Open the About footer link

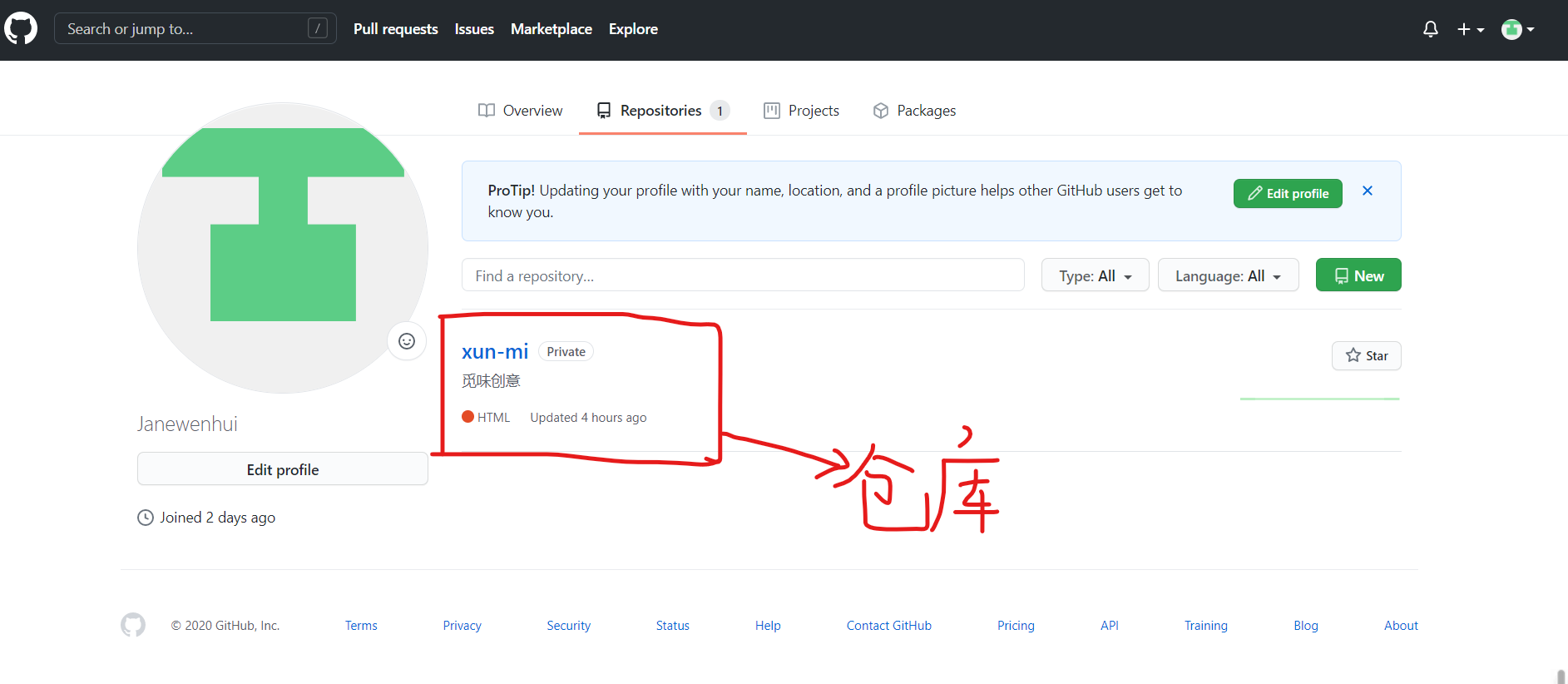point(1402,626)
